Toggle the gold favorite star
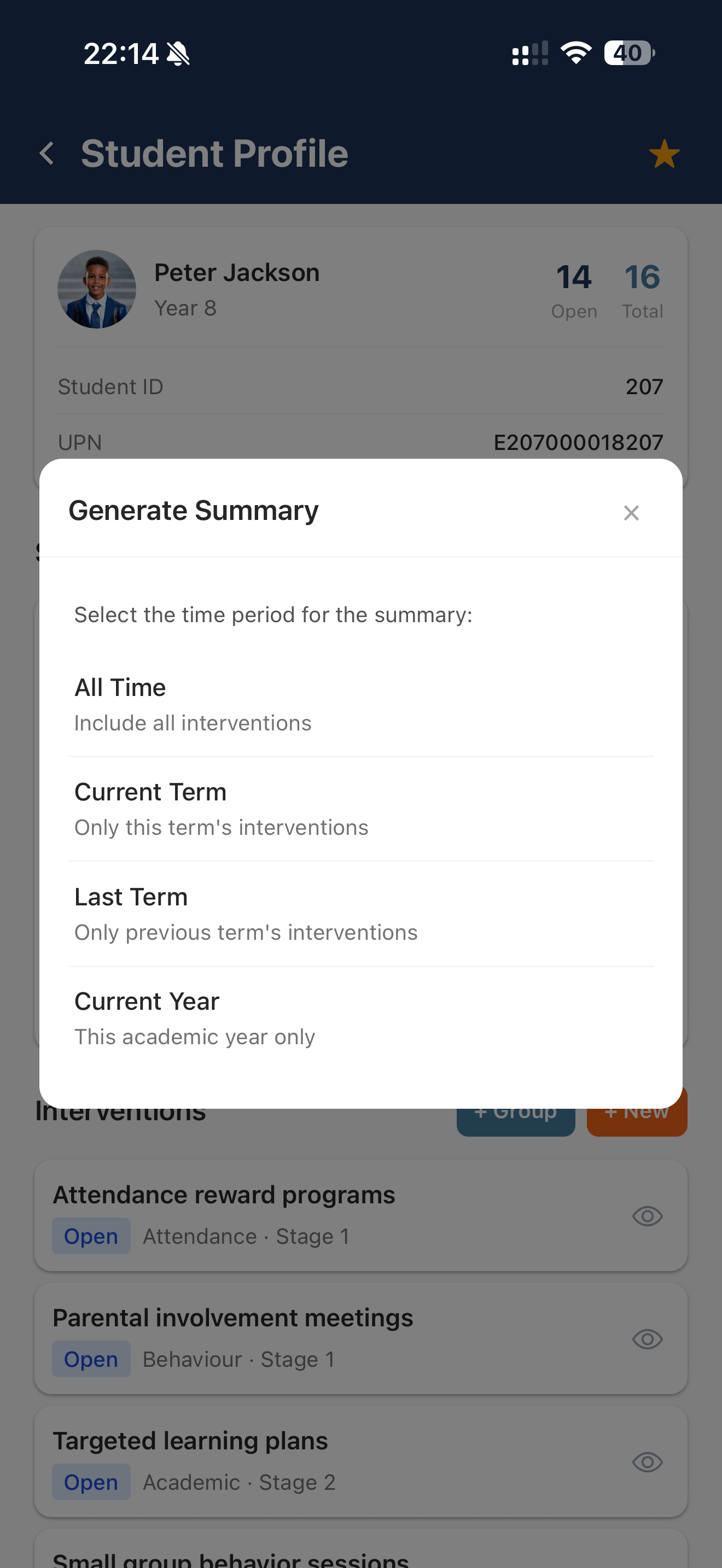 663,154
